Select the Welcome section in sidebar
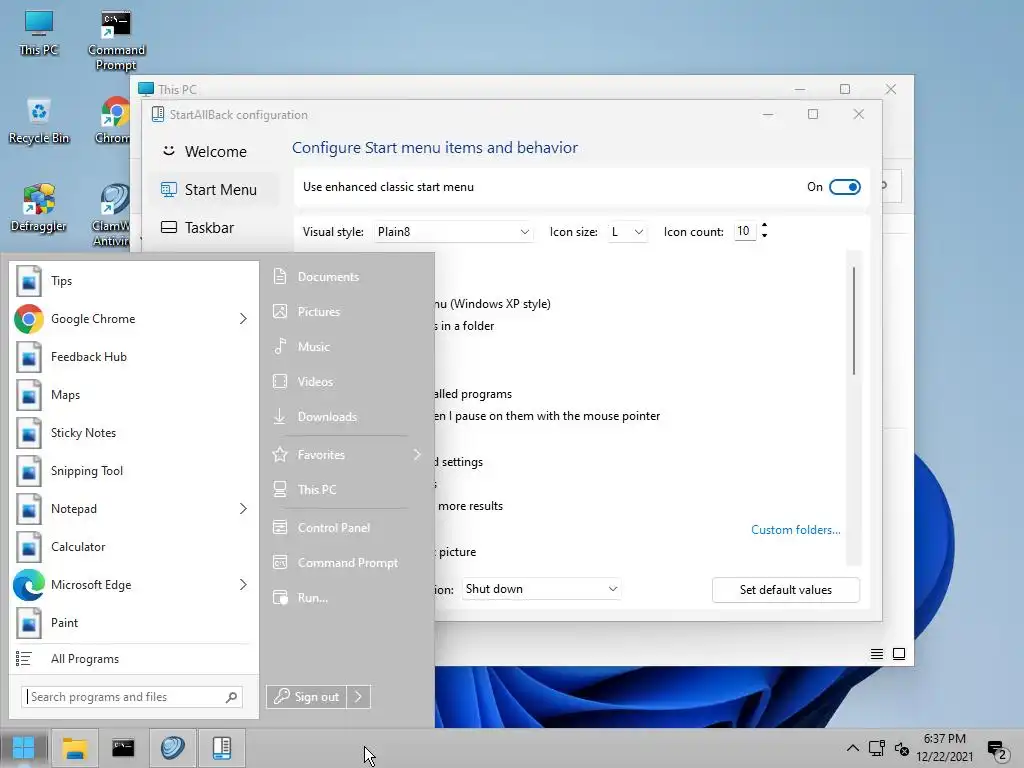 [214, 152]
